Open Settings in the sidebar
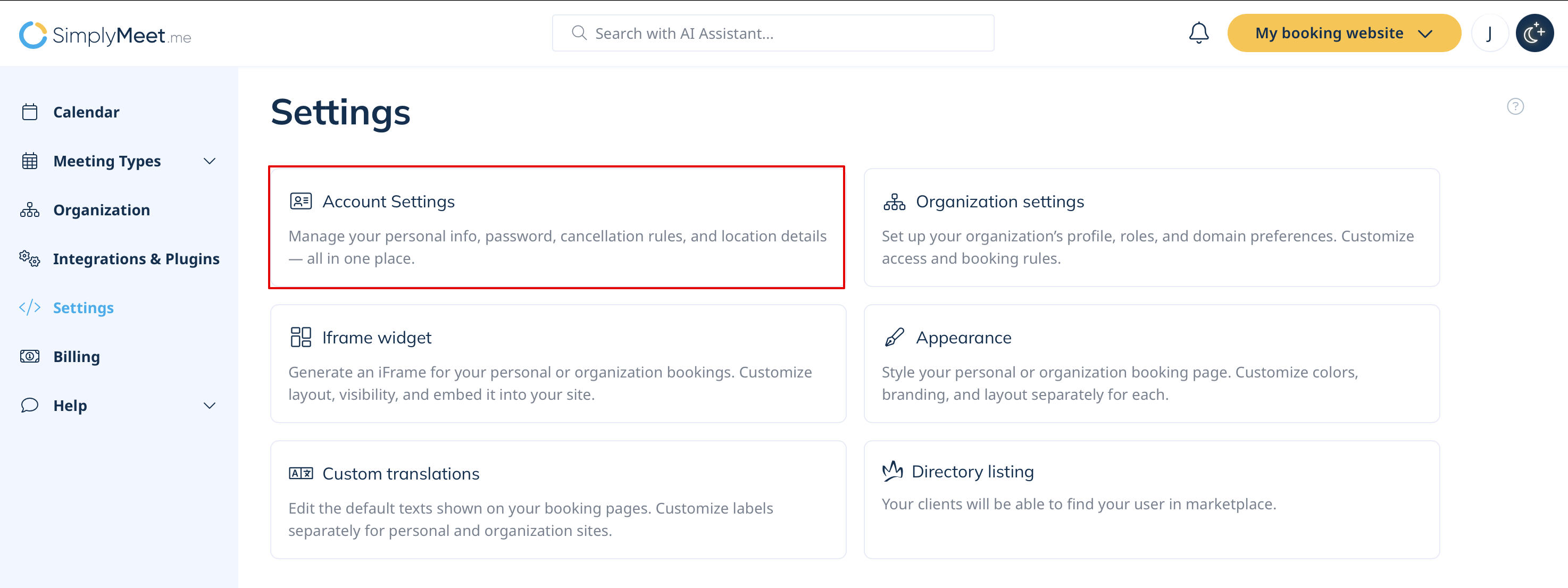This screenshot has width=1568, height=588. [84, 308]
